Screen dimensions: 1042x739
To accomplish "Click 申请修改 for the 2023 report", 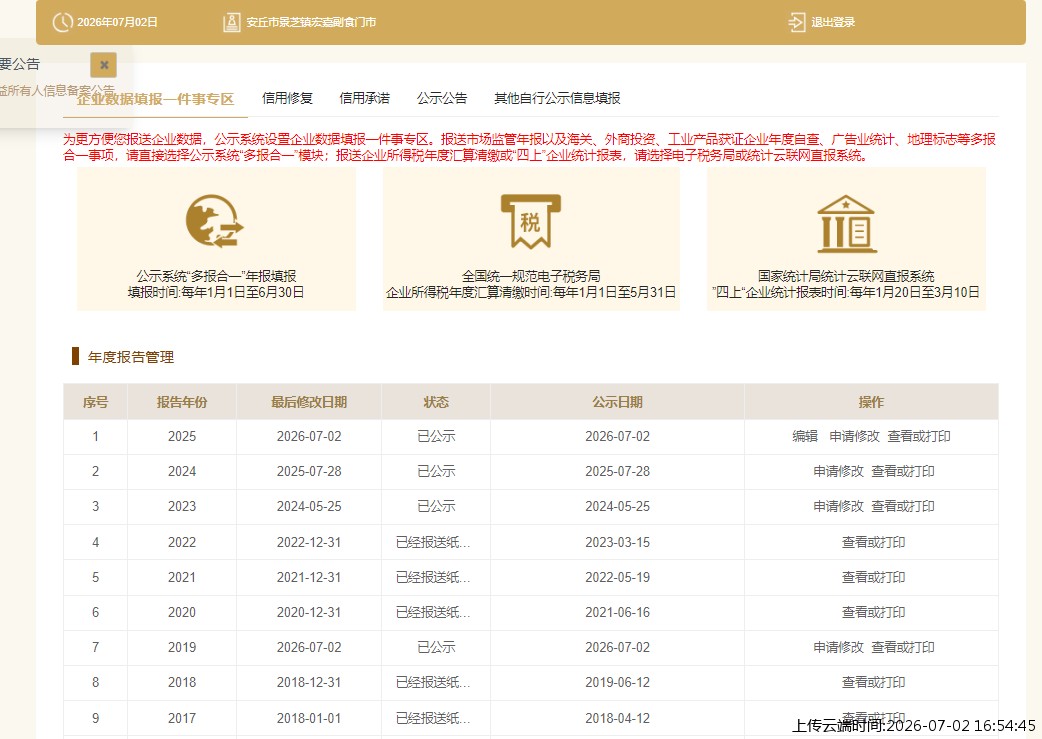I will pos(838,506).
